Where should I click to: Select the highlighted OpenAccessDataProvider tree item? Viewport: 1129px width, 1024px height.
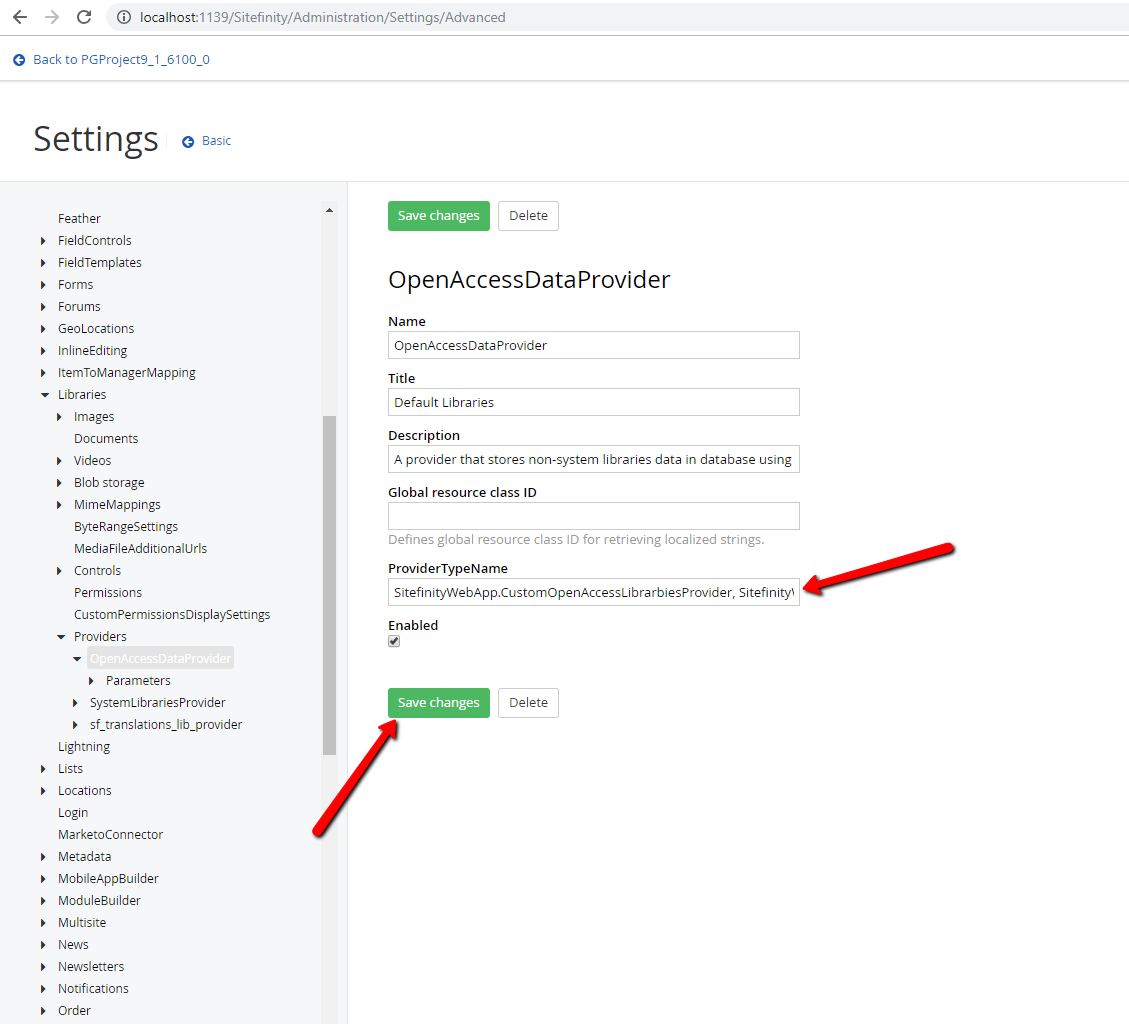(161, 658)
